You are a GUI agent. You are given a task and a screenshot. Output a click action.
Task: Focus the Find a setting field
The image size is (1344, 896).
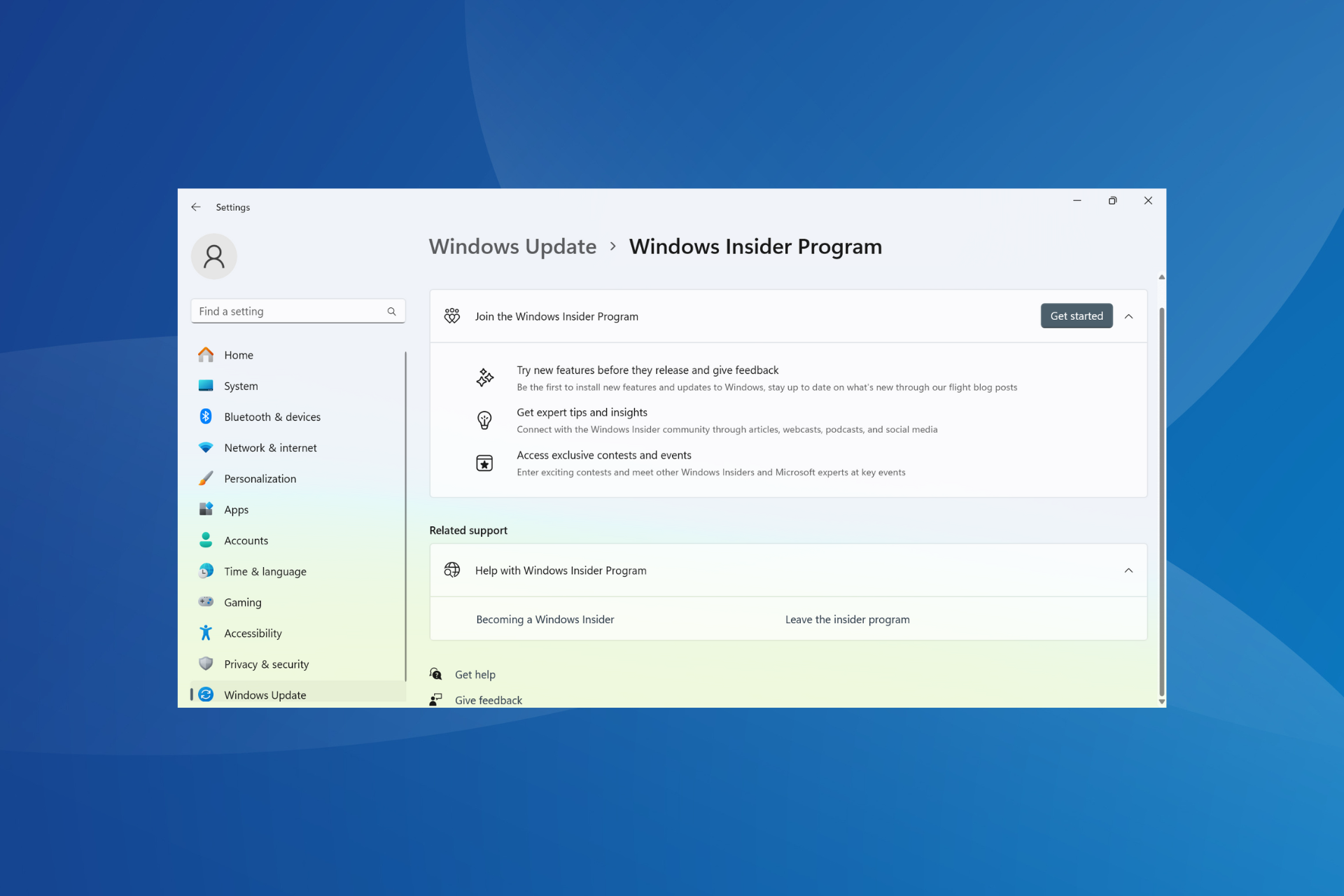[x=298, y=311]
